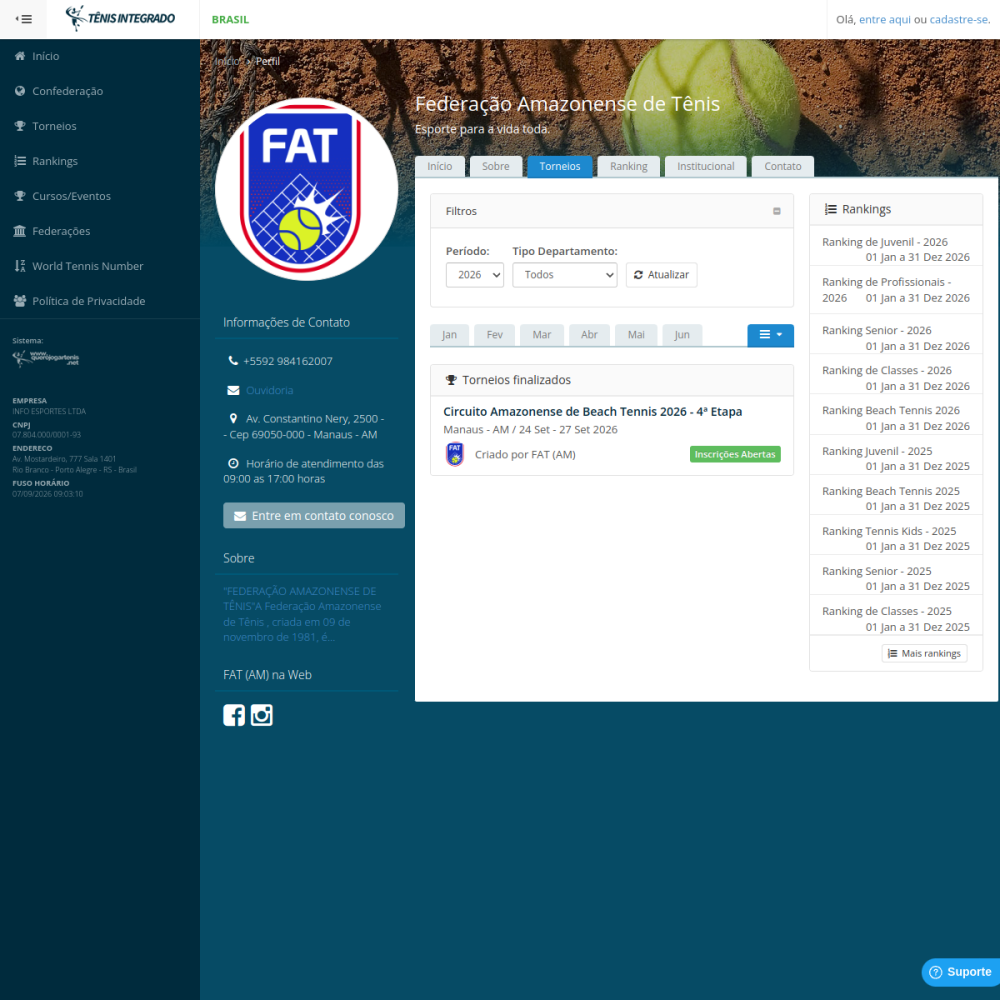Open the FAT Instagram page icon

tap(261, 715)
